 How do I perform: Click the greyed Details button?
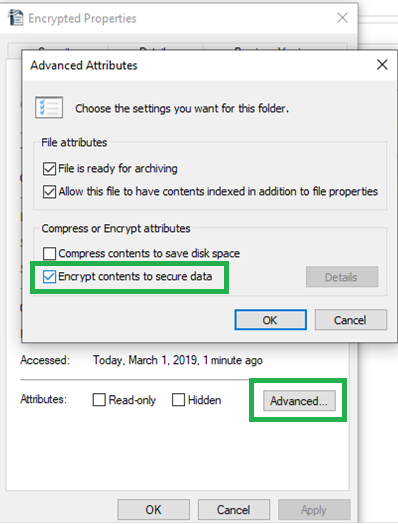click(x=342, y=277)
